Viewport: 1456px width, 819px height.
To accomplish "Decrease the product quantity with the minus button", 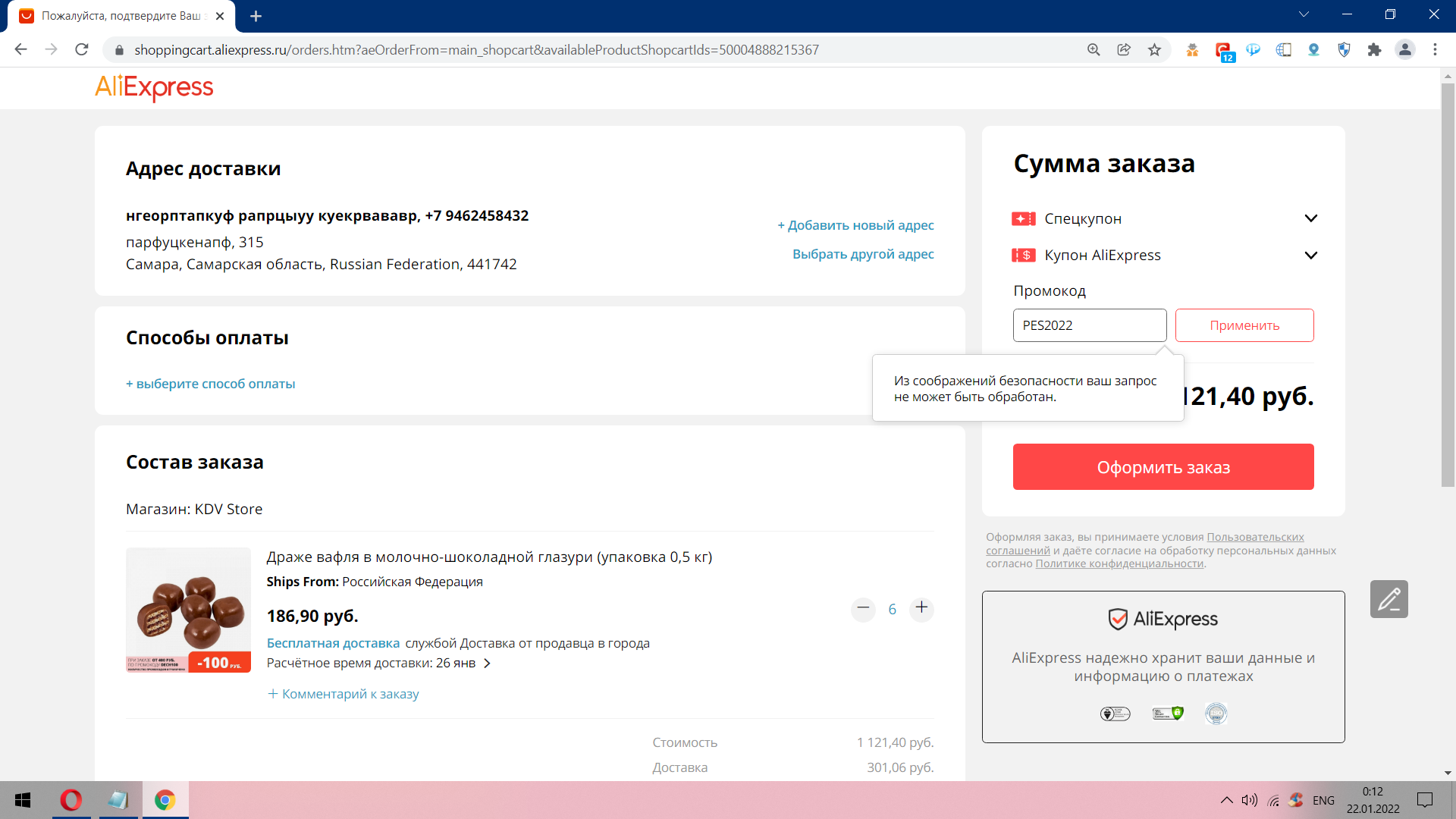I will click(863, 609).
